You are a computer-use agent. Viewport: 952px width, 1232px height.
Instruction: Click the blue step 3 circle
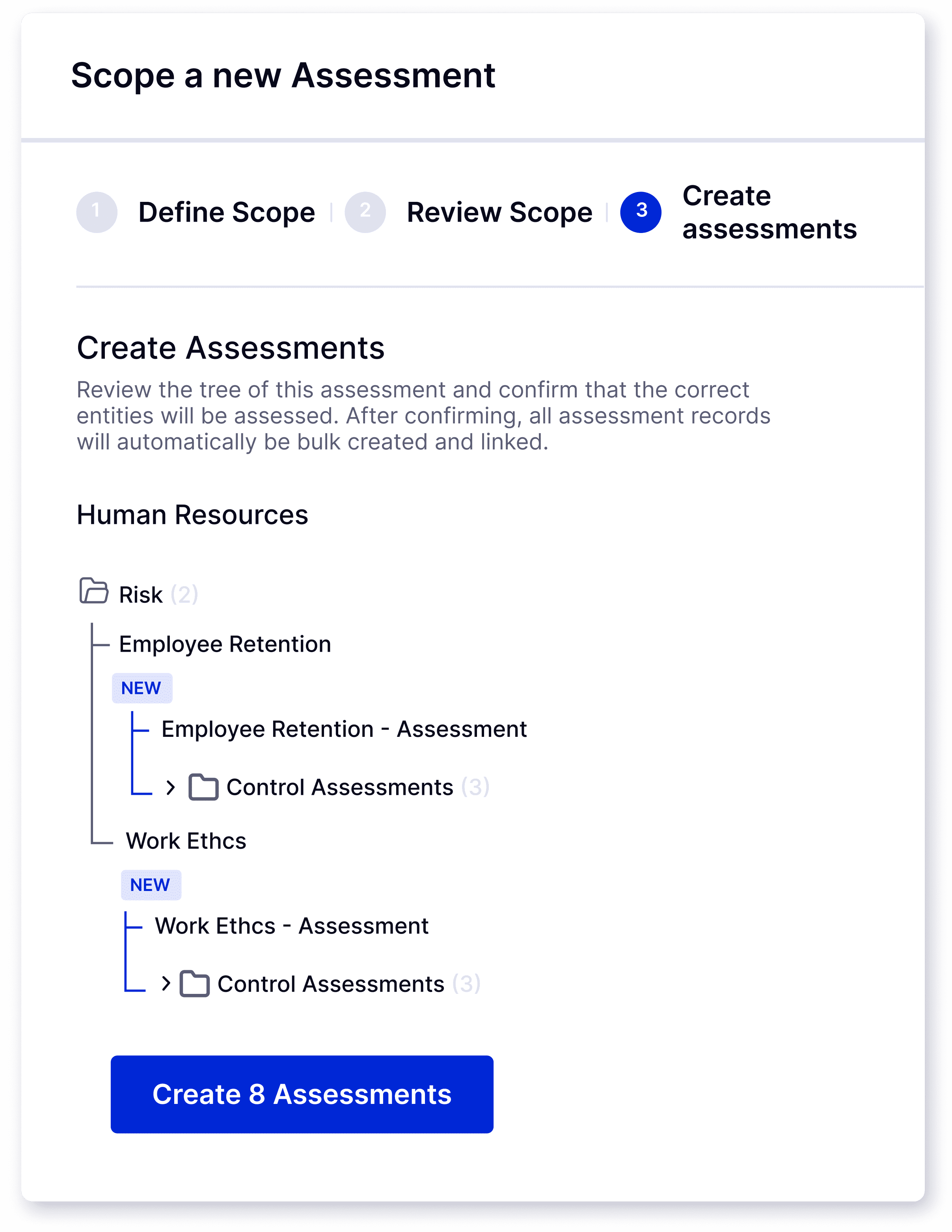(641, 212)
